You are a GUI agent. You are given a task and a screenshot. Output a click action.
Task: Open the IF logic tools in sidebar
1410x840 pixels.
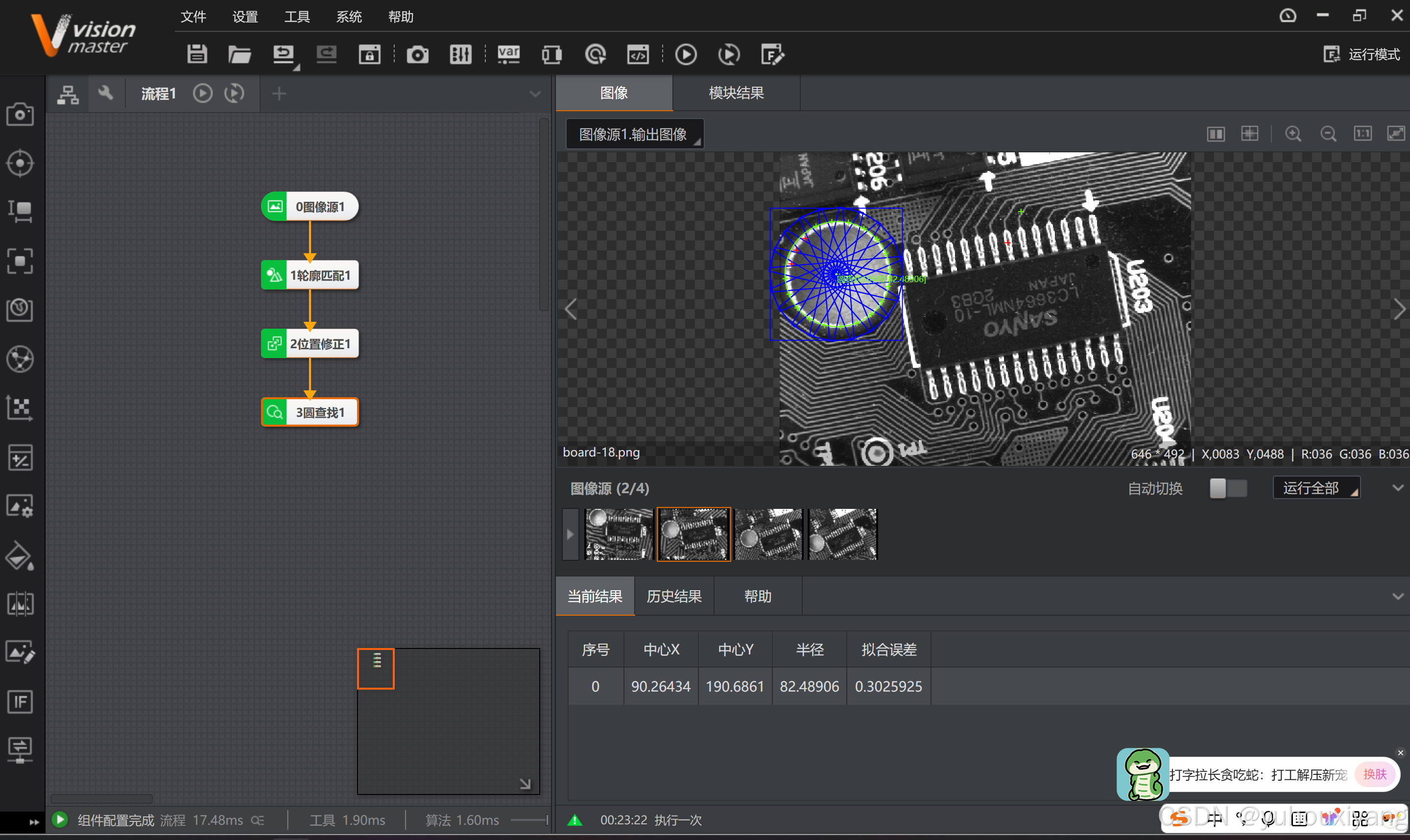(21, 702)
